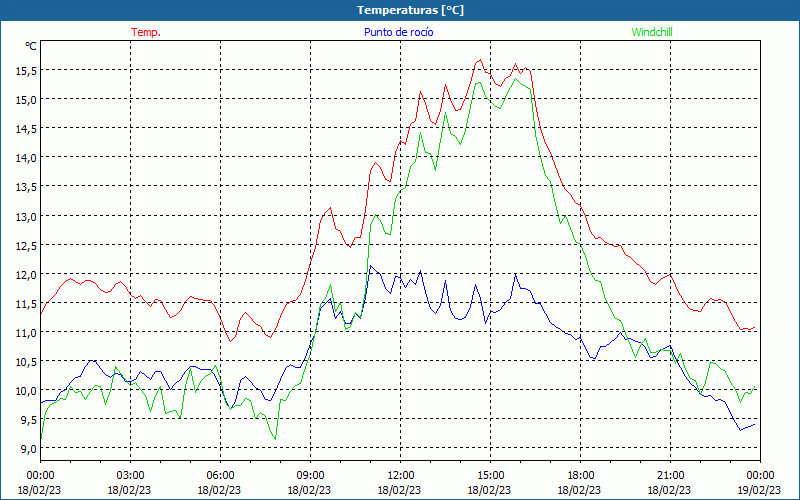This screenshot has width=800, height=500.
Task: Click the 15,0 y-axis value
Action: 26,100
